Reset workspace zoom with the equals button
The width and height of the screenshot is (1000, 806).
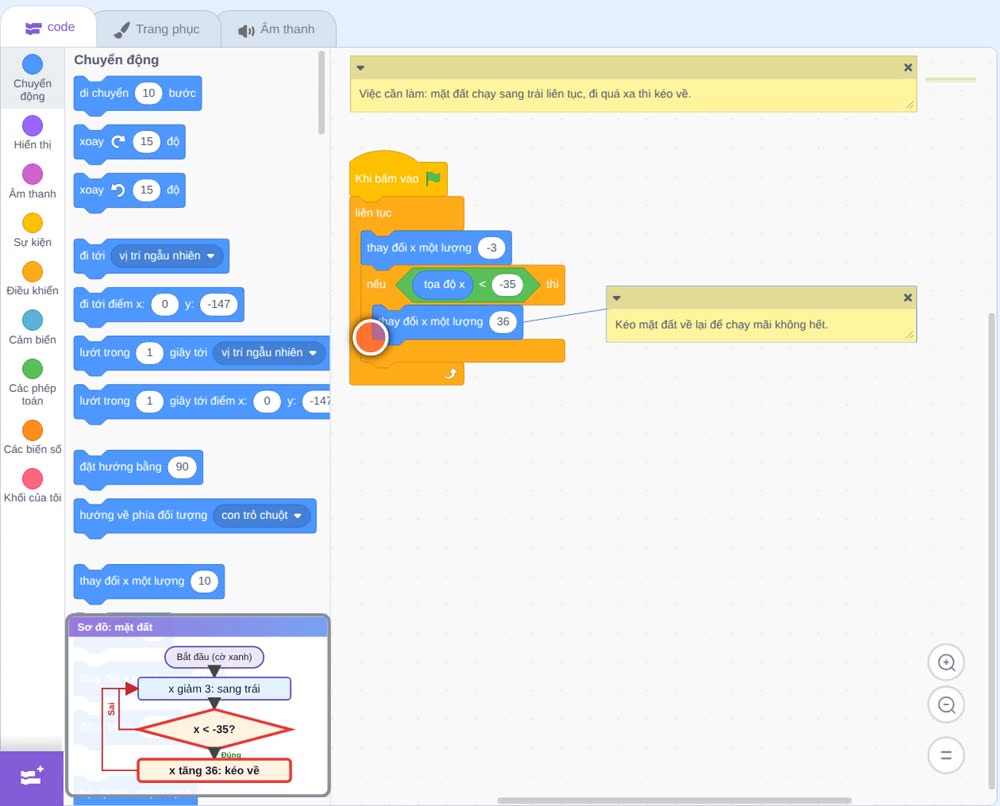946,756
